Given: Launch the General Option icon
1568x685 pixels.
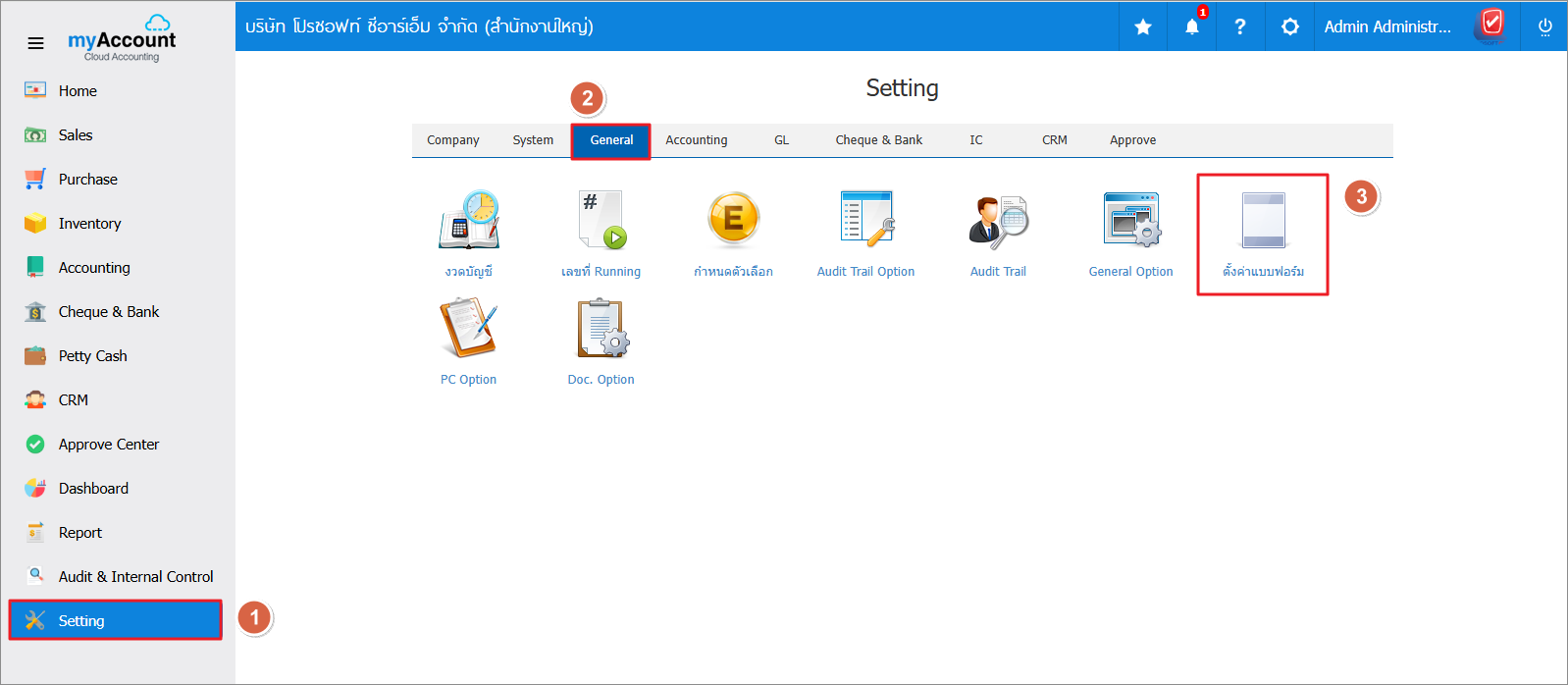Looking at the screenshot, I should click(x=1130, y=220).
